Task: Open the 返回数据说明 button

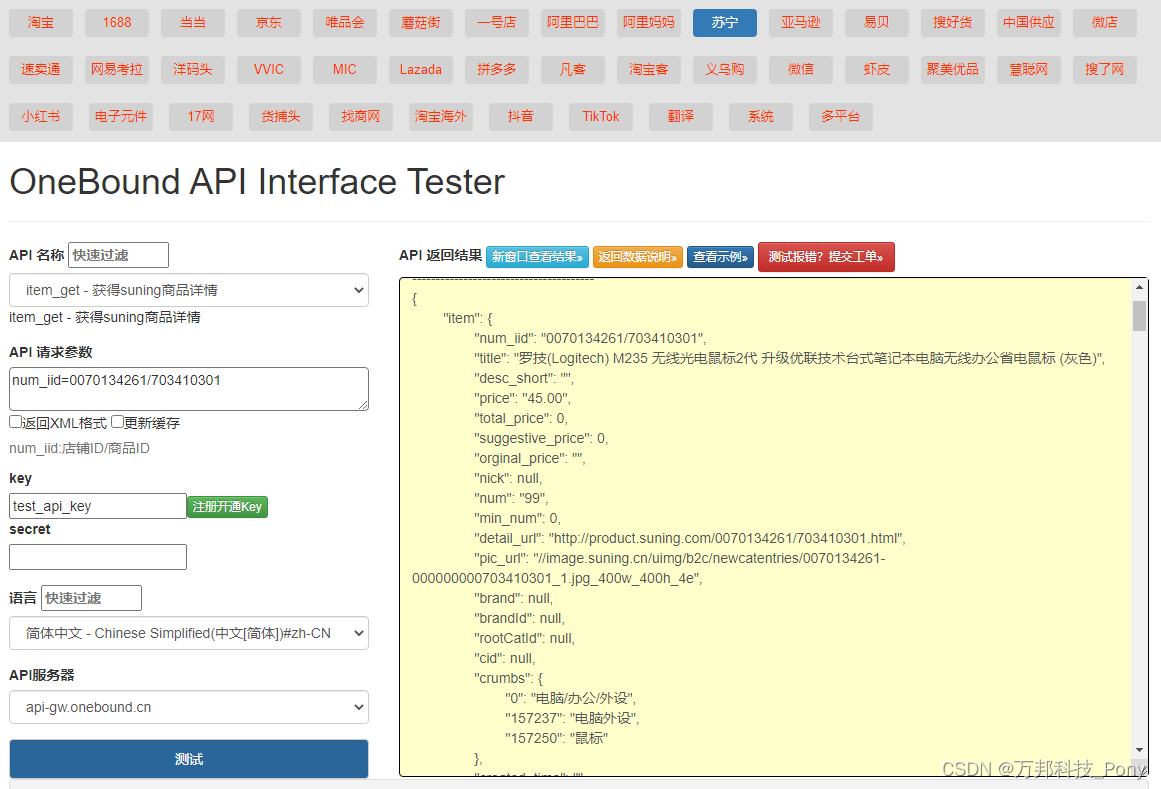Action: [x=638, y=257]
